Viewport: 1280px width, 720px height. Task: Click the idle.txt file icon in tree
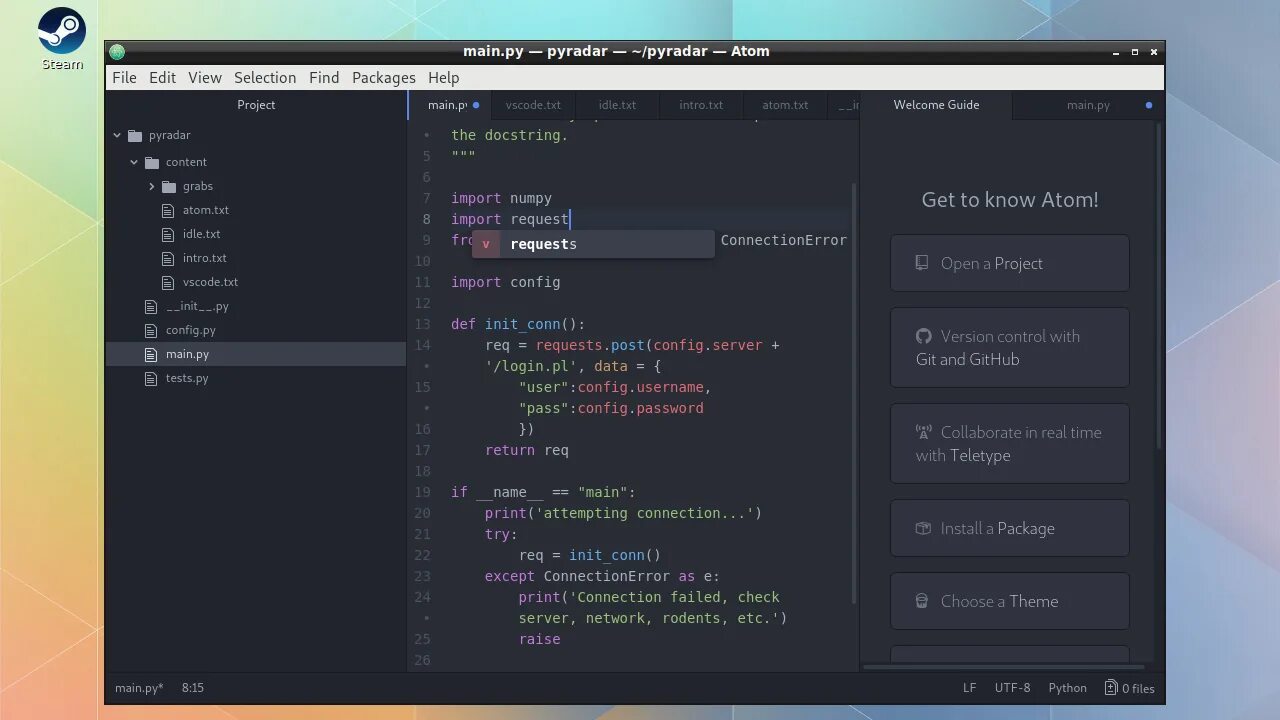coord(169,234)
